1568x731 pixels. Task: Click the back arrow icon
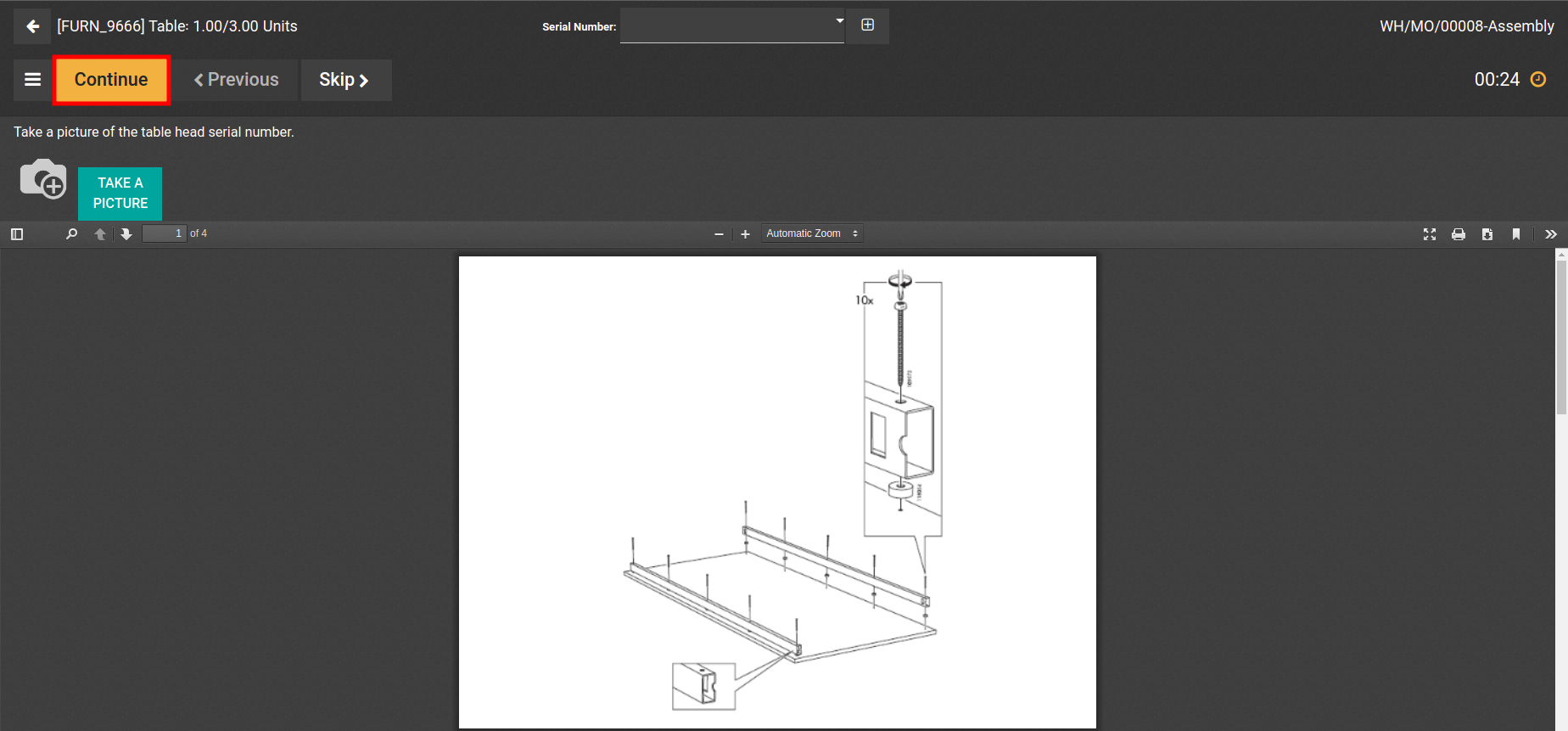pos(32,26)
